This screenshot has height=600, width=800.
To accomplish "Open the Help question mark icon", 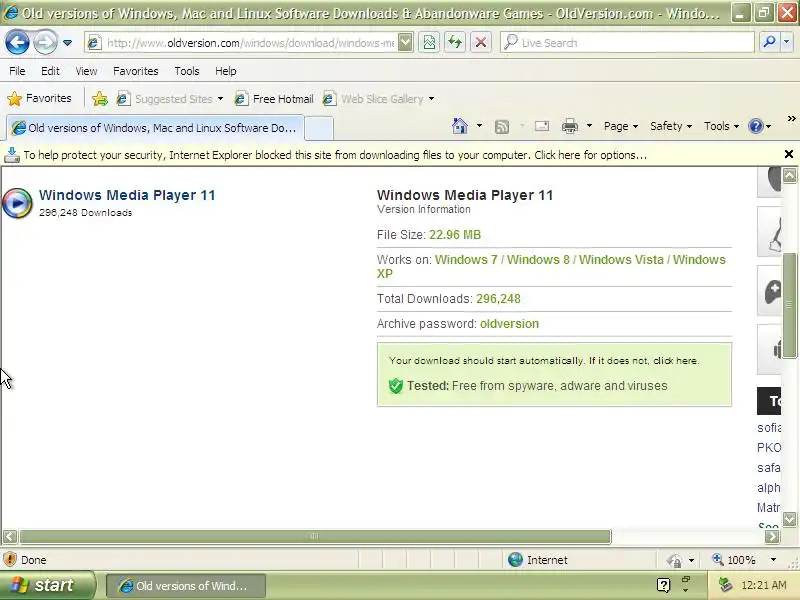I will point(756,126).
